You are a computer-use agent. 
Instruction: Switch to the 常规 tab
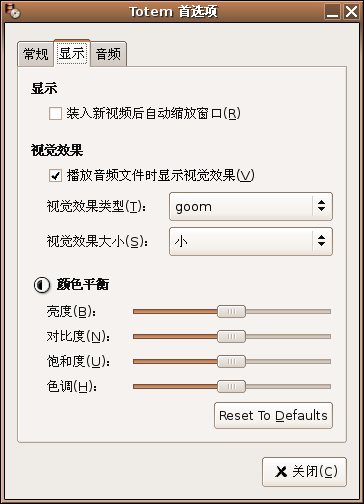coord(36,54)
